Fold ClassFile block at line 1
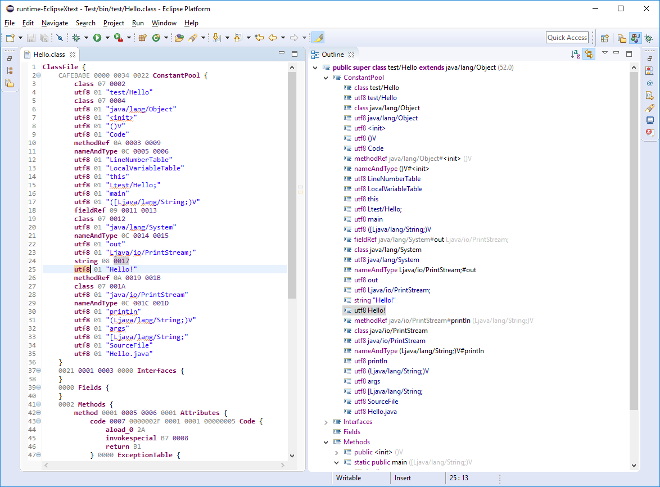Image resolution: width=660 pixels, height=487 pixels. (37, 65)
